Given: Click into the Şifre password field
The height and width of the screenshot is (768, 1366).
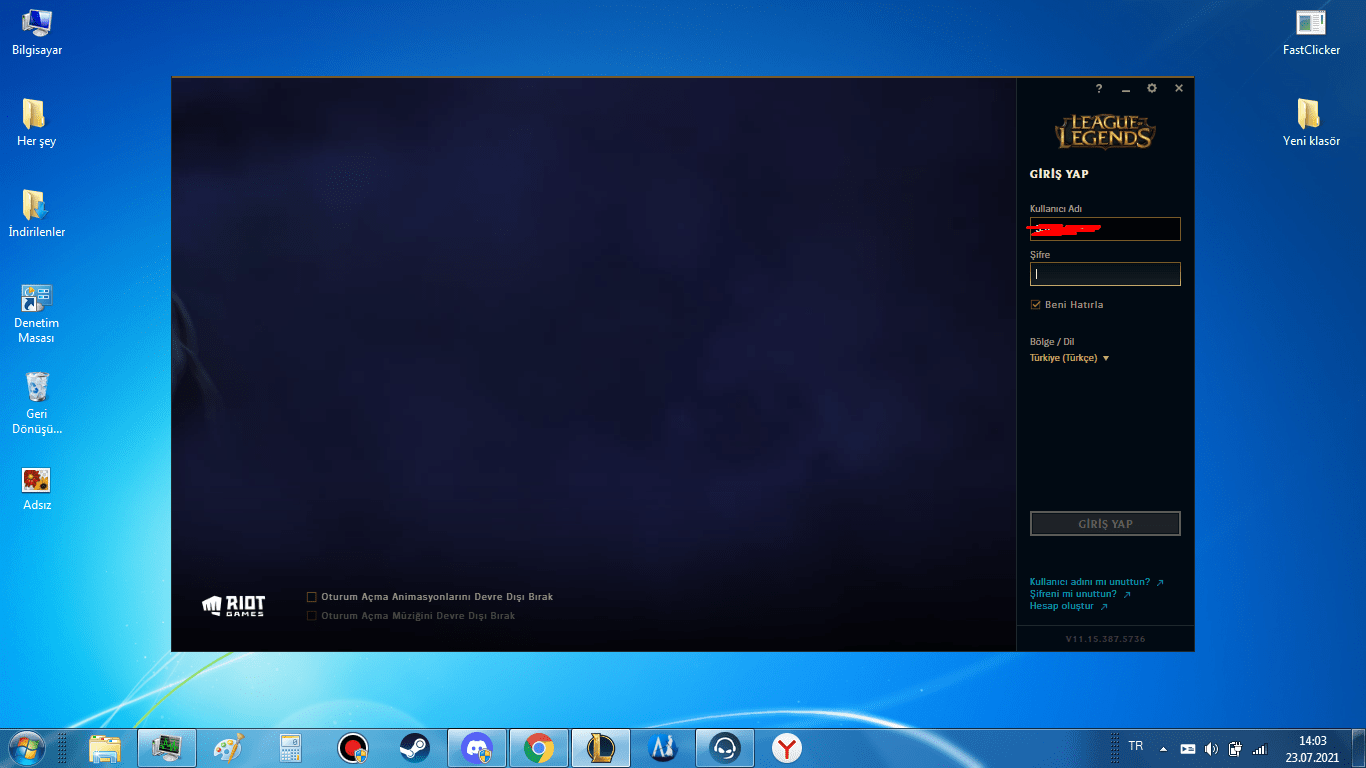Looking at the screenshot, I should click(1105, 274).
